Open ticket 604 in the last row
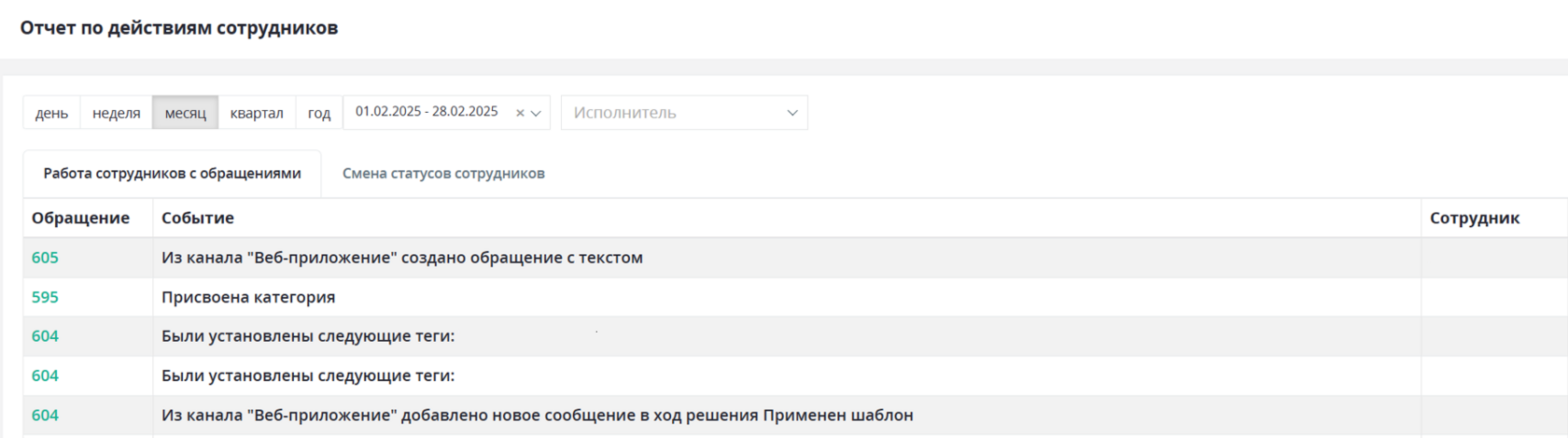Image resolution: width=1568 pixels, height=438 pixels. pyautogui.click(x=45, y=415)
